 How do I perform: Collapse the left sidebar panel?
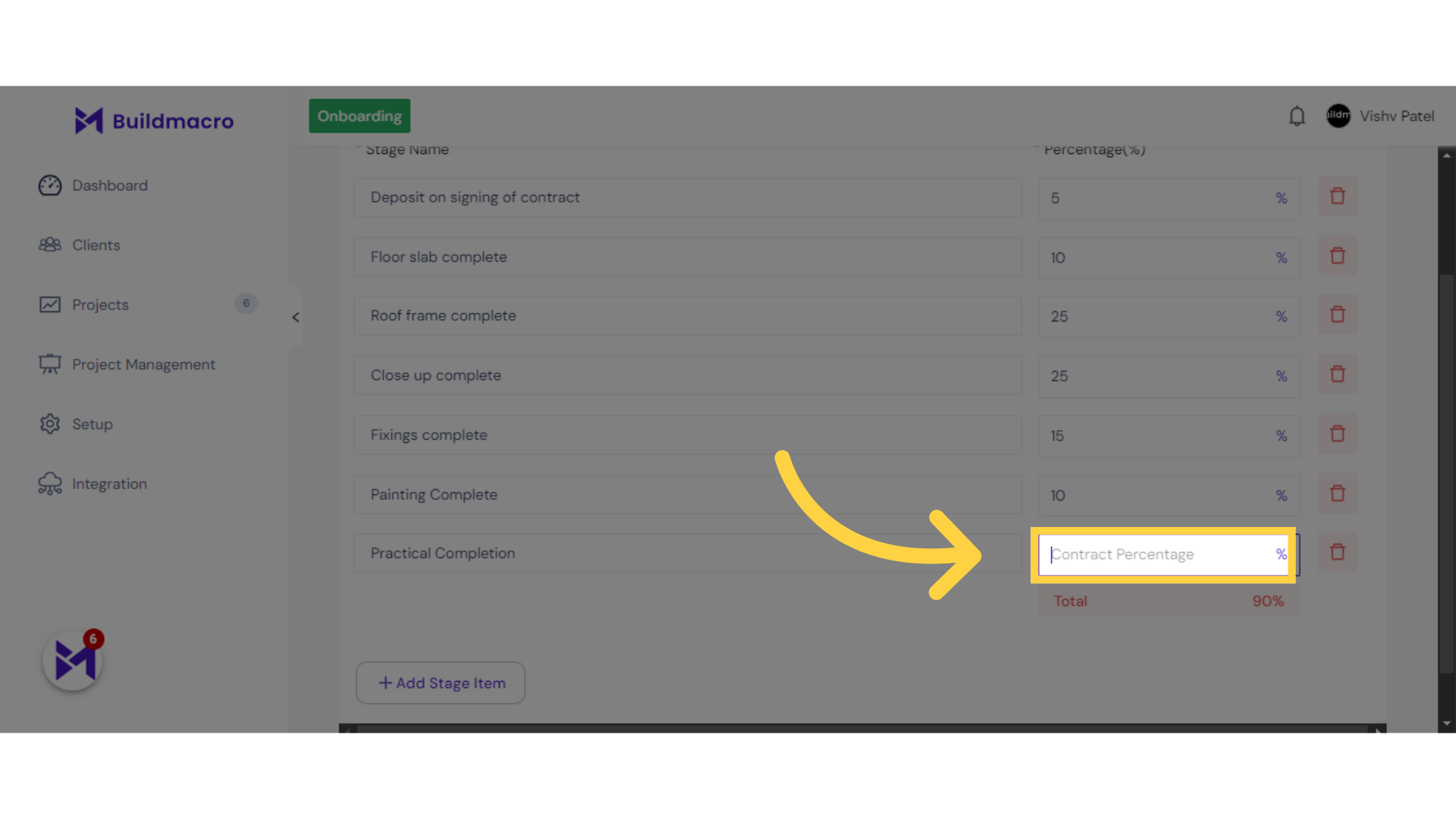pyautogui.click(x=295, y=317)
